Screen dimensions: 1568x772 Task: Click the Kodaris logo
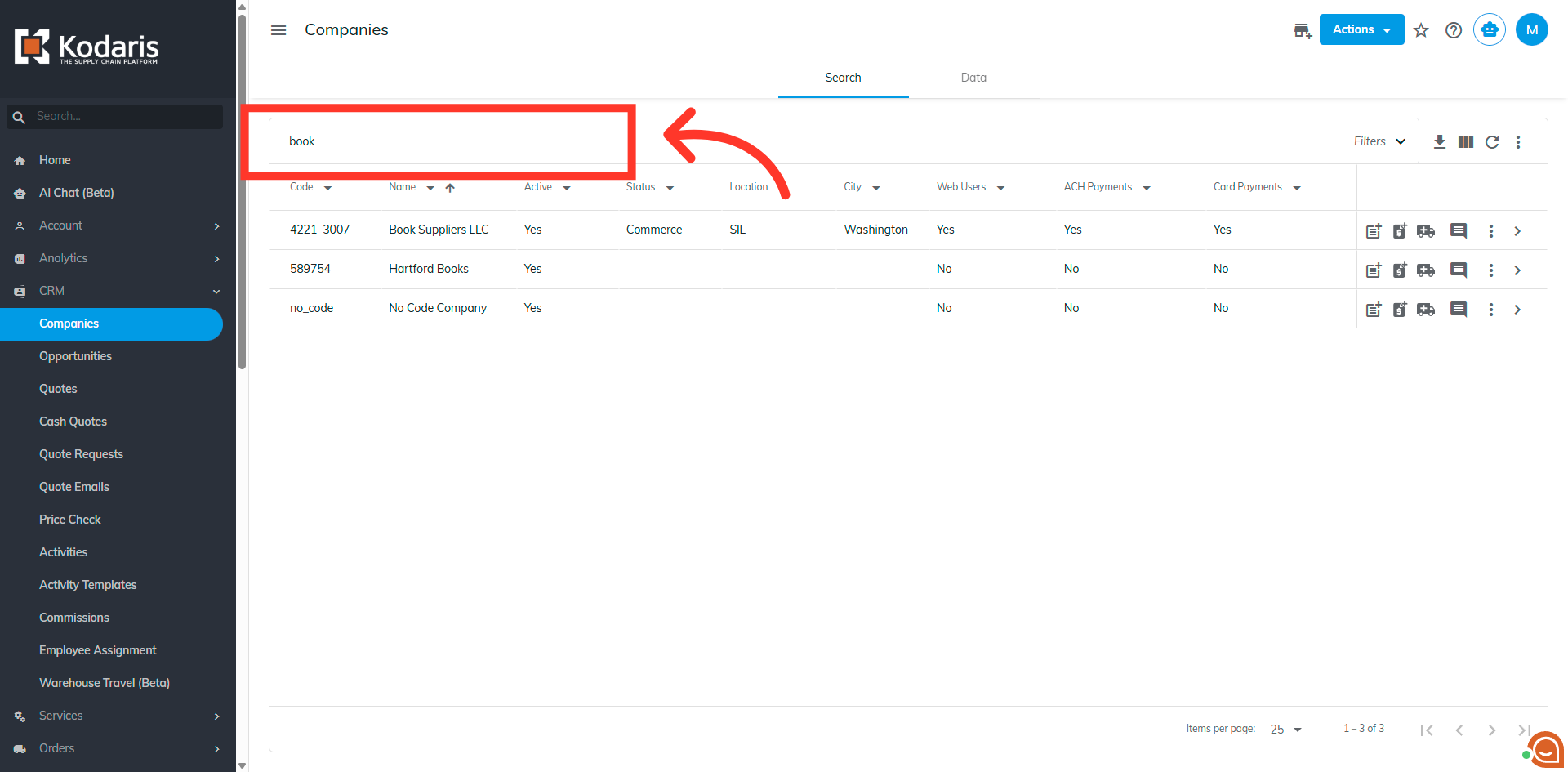pyautogui.click(x=87, y=47)
